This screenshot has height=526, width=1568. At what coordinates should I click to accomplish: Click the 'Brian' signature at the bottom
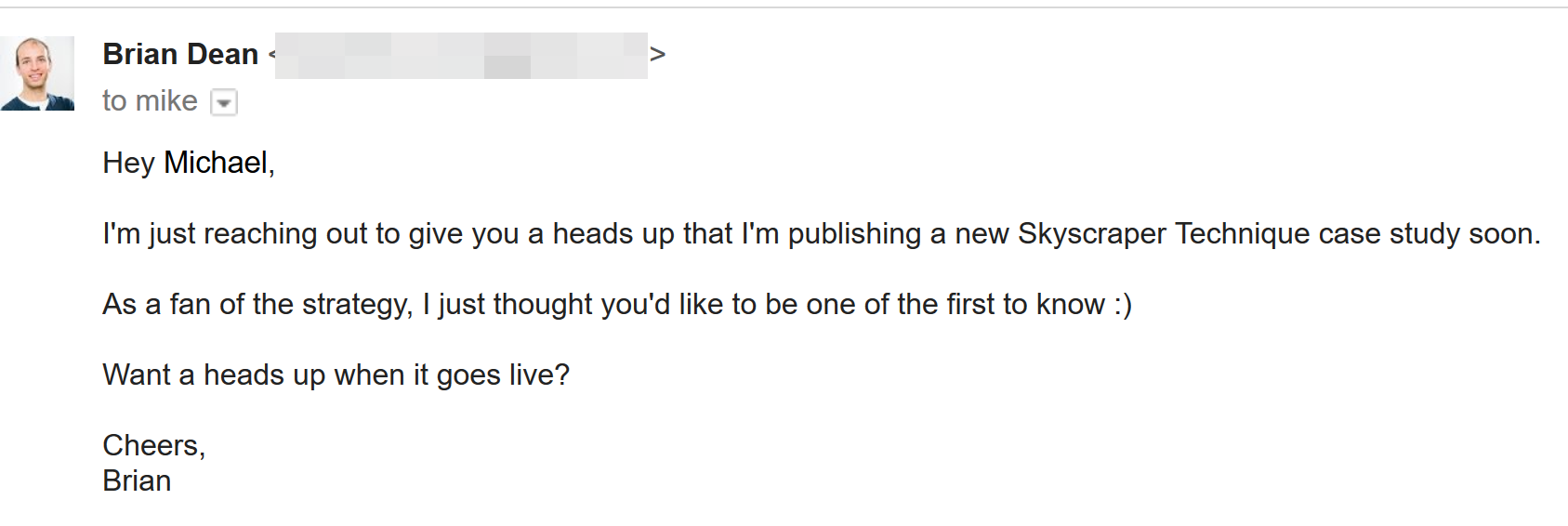137,481
